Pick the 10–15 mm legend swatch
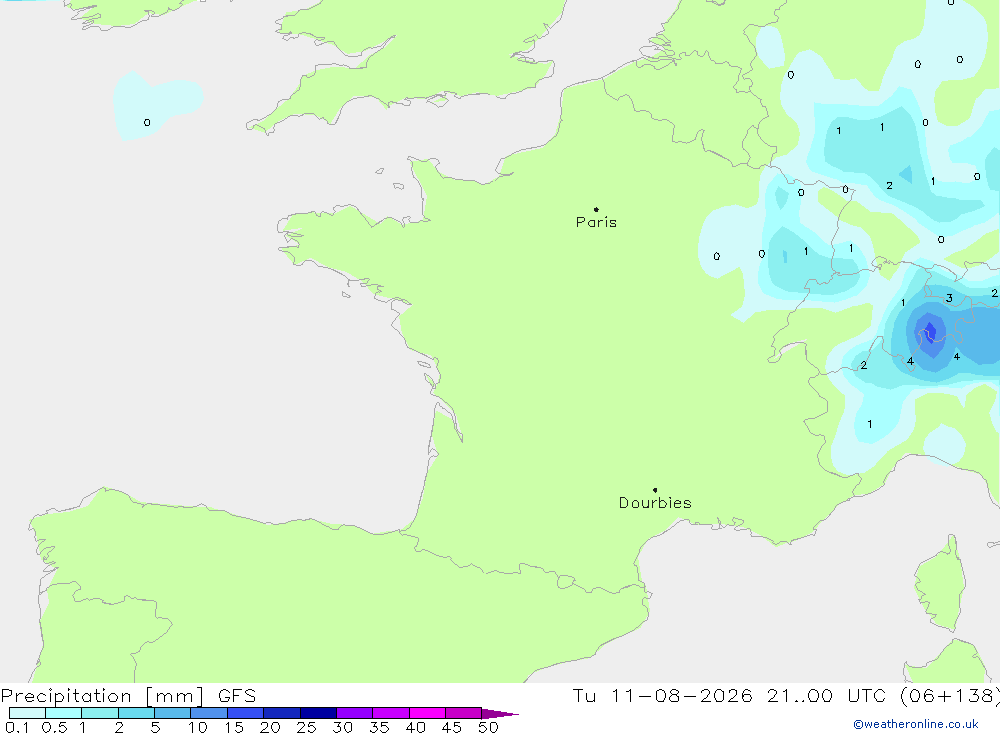Screen dimensions: 1000x733 (209, 713)
